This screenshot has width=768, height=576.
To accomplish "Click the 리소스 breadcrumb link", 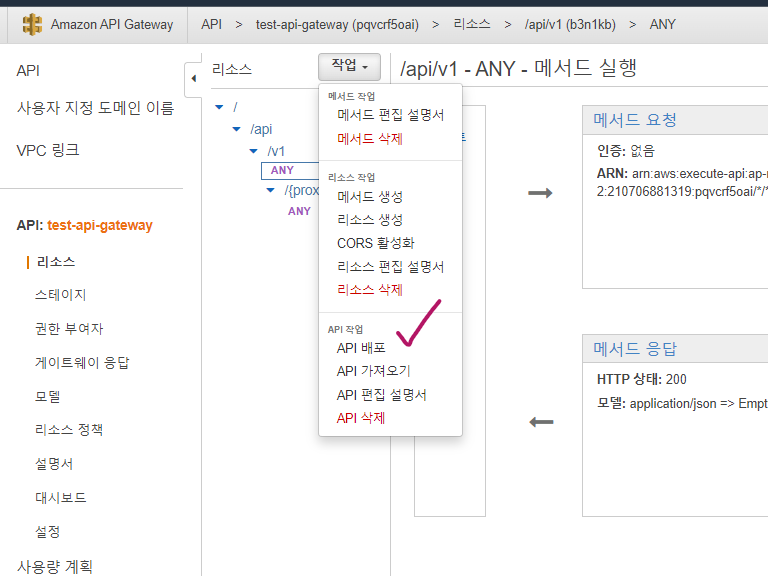I will click(x=472, y=24).
